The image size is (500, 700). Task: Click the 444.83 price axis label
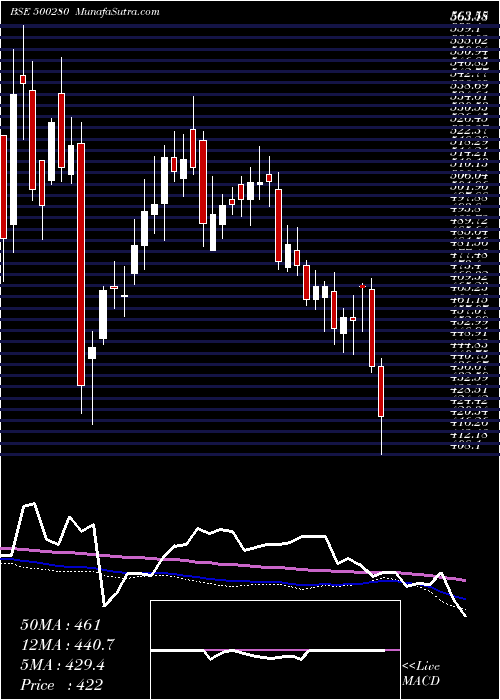467,346
